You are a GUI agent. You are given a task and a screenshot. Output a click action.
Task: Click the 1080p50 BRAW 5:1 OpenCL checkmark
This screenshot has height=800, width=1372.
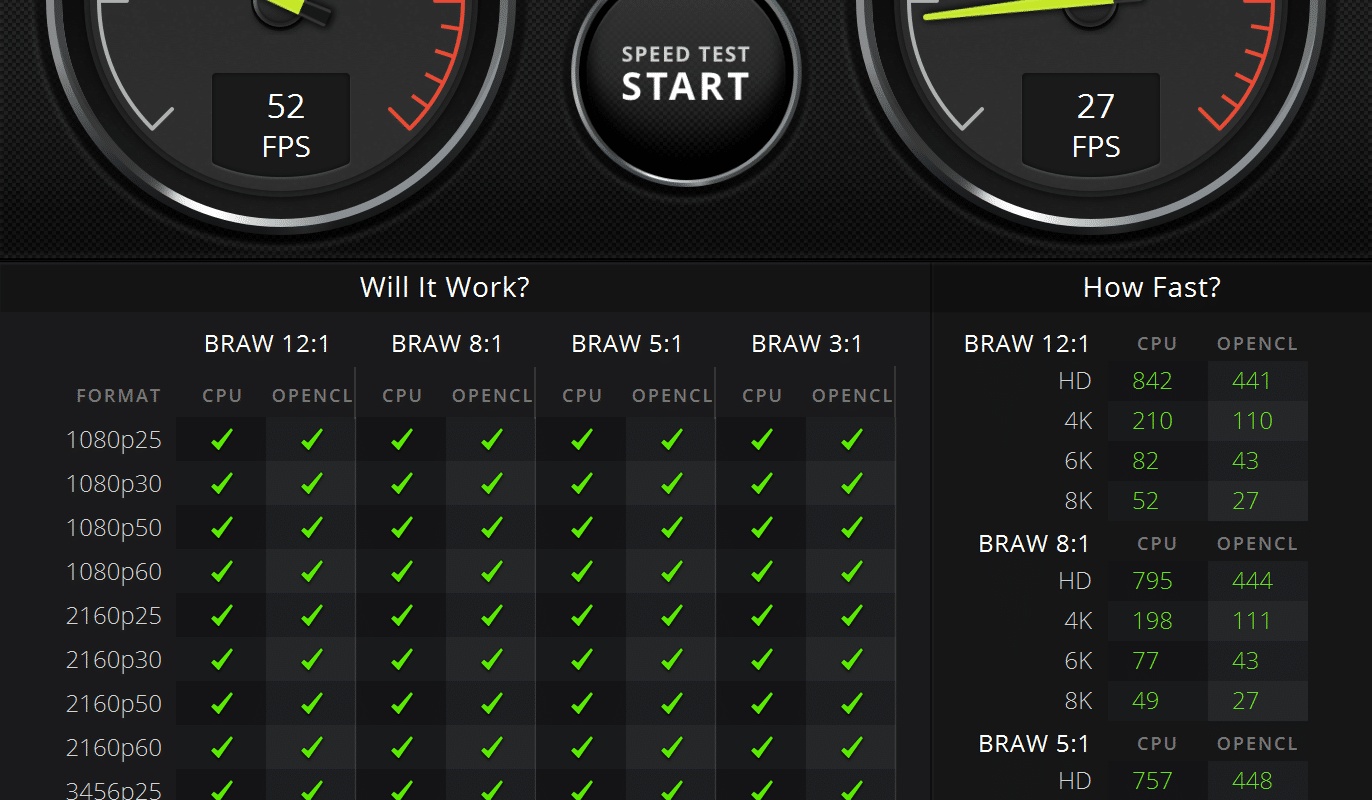pos(672,527)
